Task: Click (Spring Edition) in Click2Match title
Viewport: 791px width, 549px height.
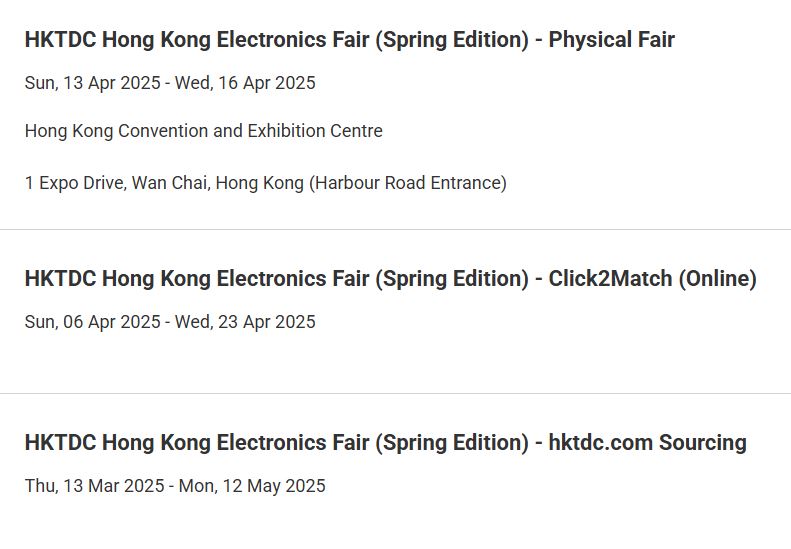Action: (452, 279)
